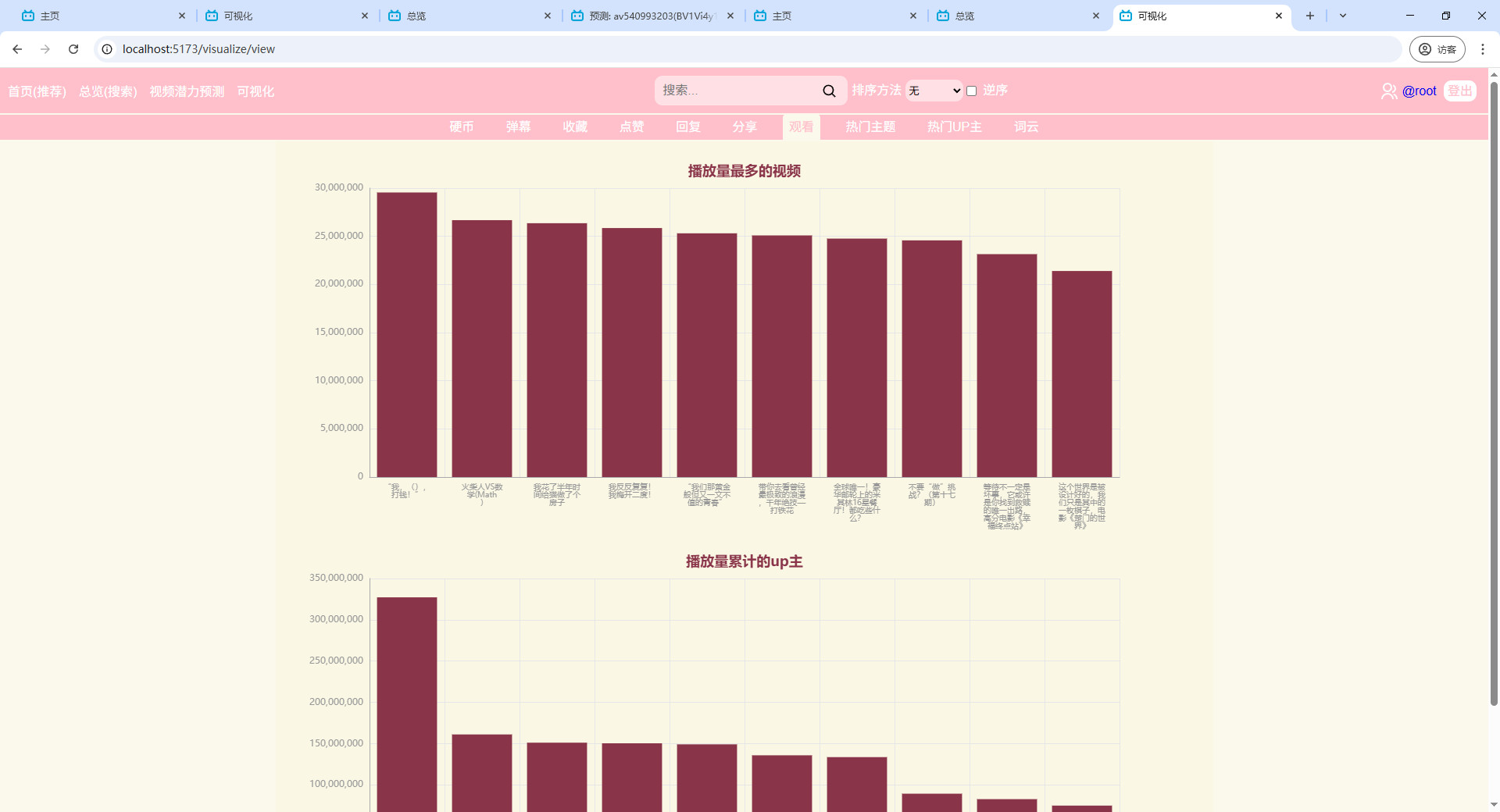Click the bar above 我反反复复!我梅开二度! label

(x=632, y=352)
